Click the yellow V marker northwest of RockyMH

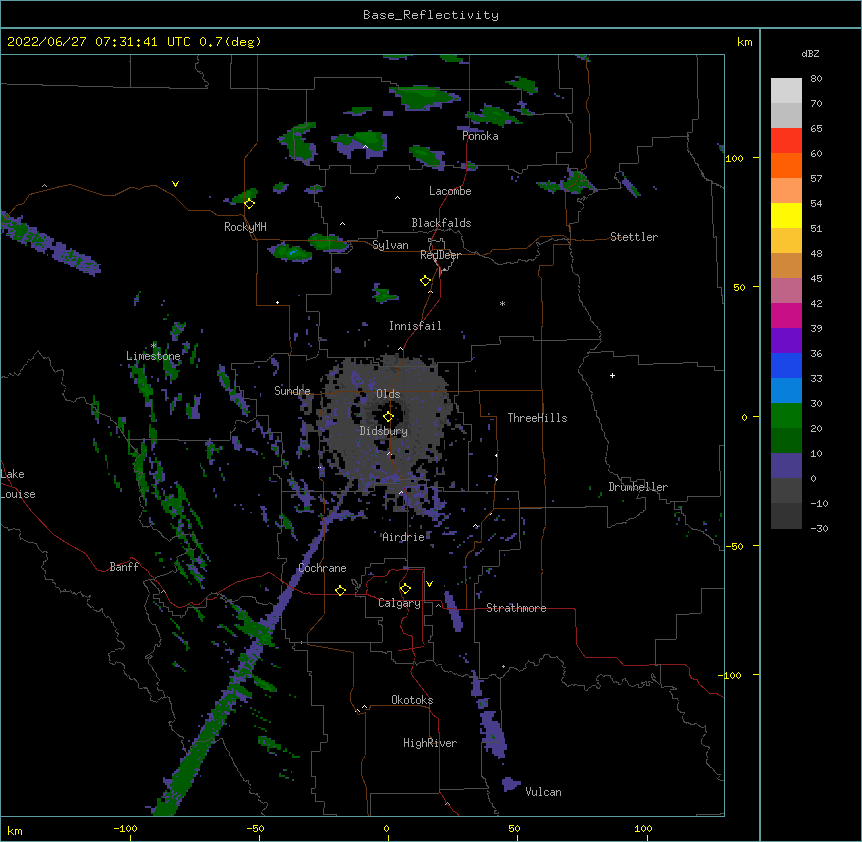[175, 184]
